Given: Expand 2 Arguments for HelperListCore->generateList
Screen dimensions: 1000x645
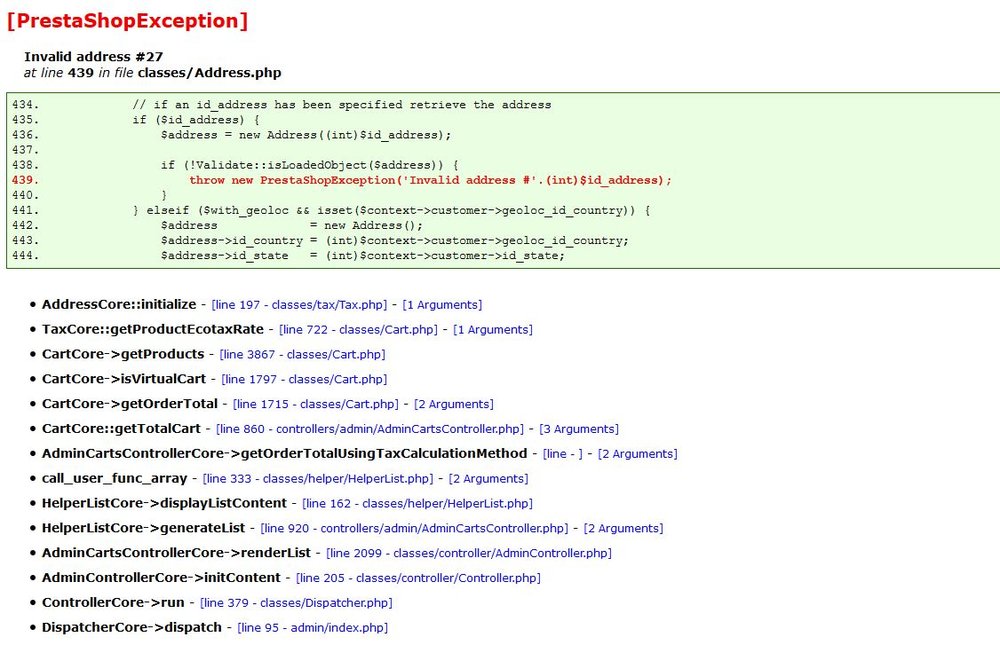Looking at the screenshot, I should 624,529.
